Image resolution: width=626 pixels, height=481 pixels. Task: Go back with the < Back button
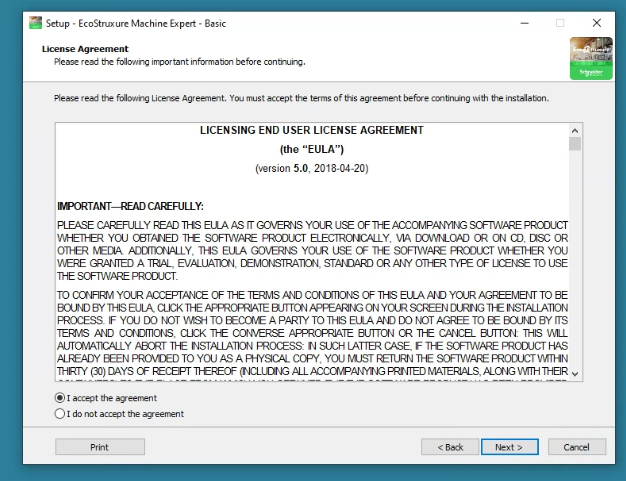pos(450,447)
